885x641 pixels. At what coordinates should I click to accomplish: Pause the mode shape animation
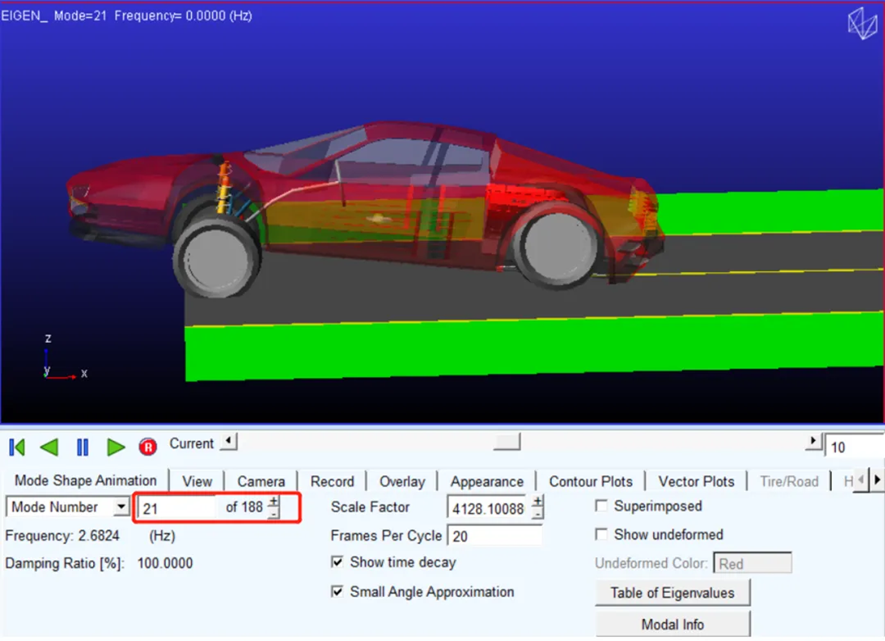click(82, 447)
